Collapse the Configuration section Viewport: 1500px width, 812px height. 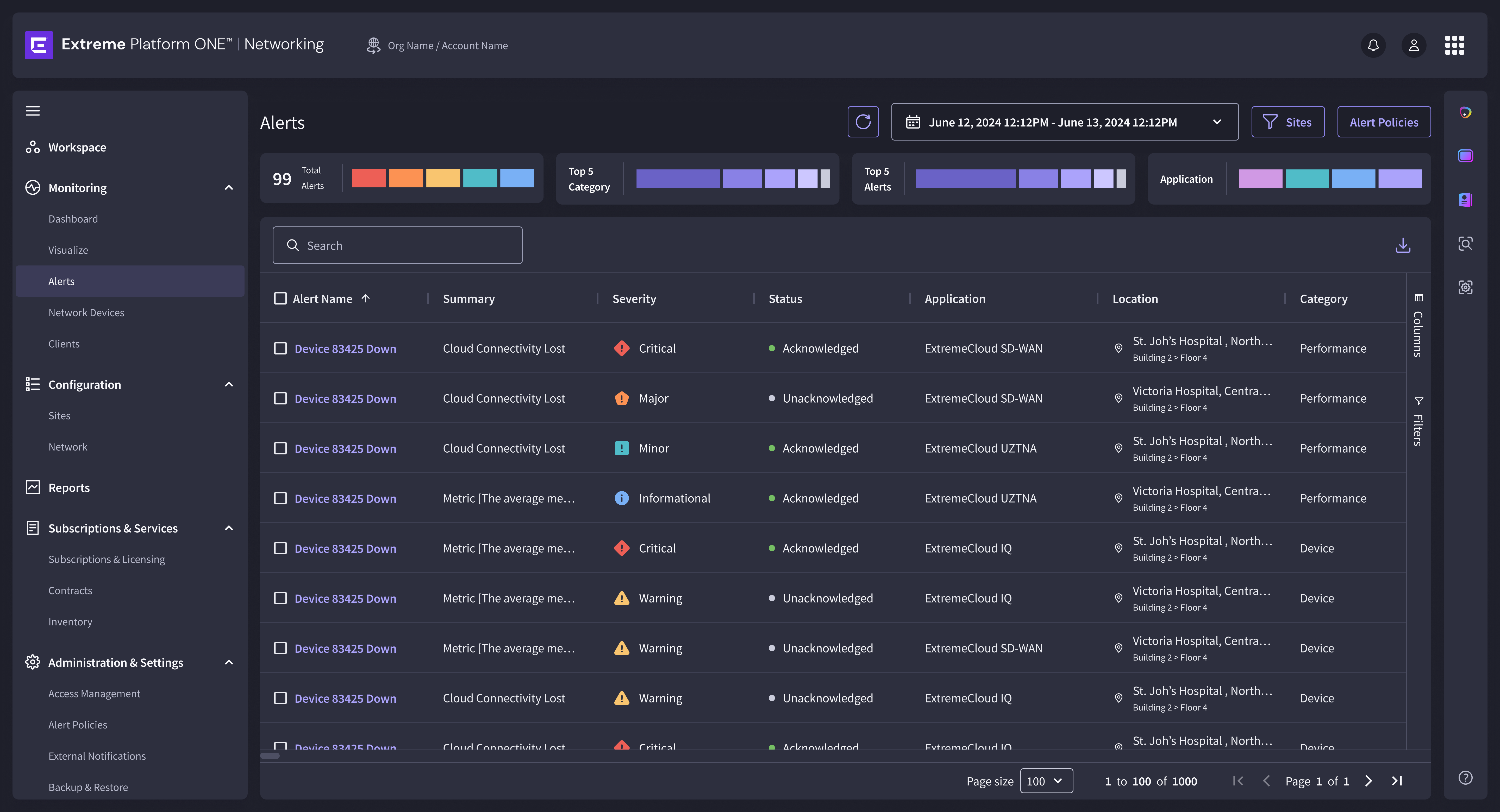coord(229,384)
